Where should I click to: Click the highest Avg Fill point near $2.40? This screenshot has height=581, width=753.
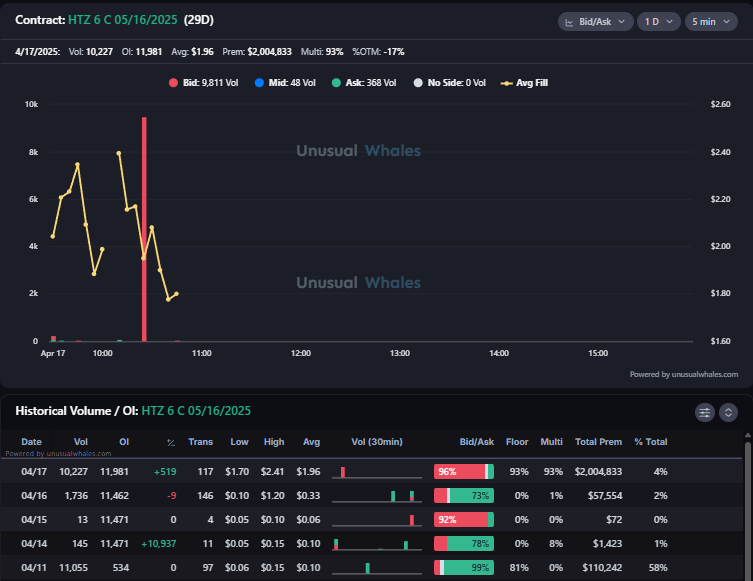[x=119, y=153]
